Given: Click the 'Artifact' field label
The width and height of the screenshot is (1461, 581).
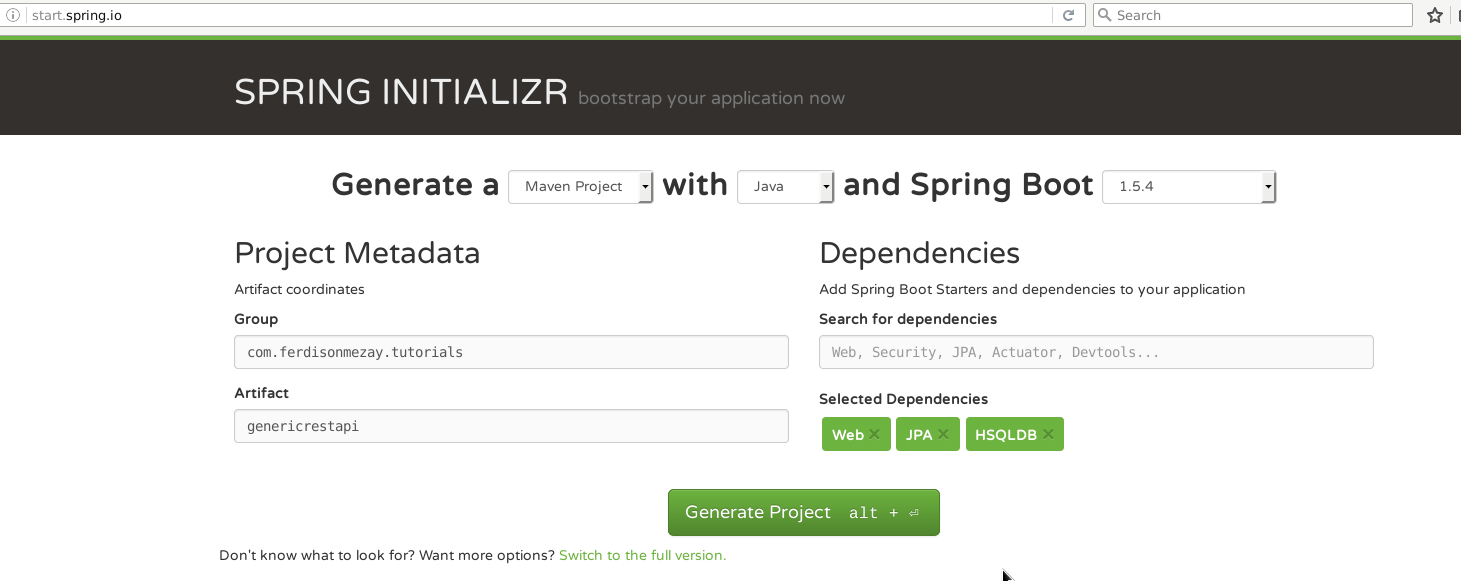Looking at the screenshot, I should pos(261,393).
